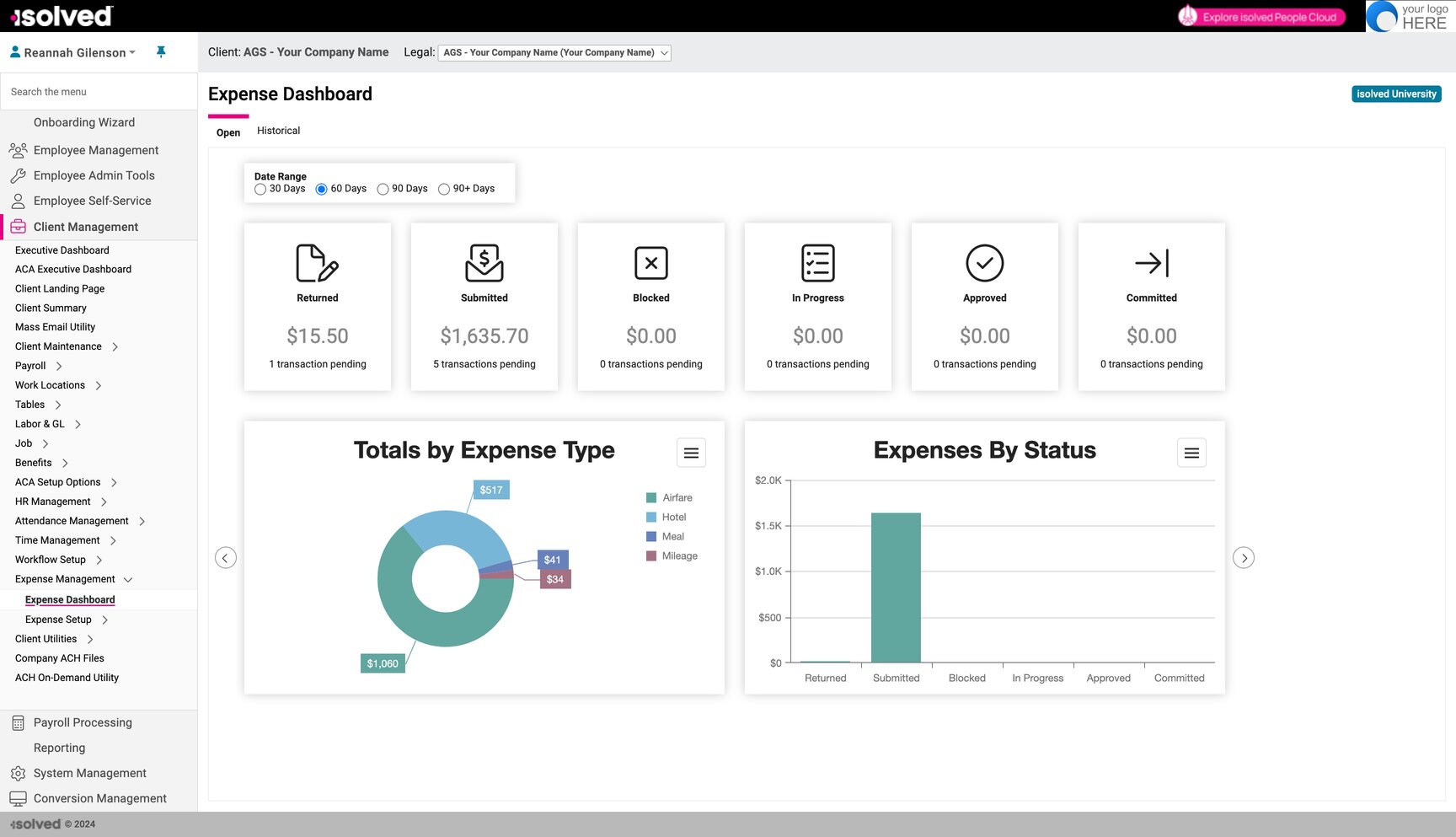The height and width of the screenshot is (837, 1456).
Task: Open the Legal company dropdown
Action: (x=554, y=52)
